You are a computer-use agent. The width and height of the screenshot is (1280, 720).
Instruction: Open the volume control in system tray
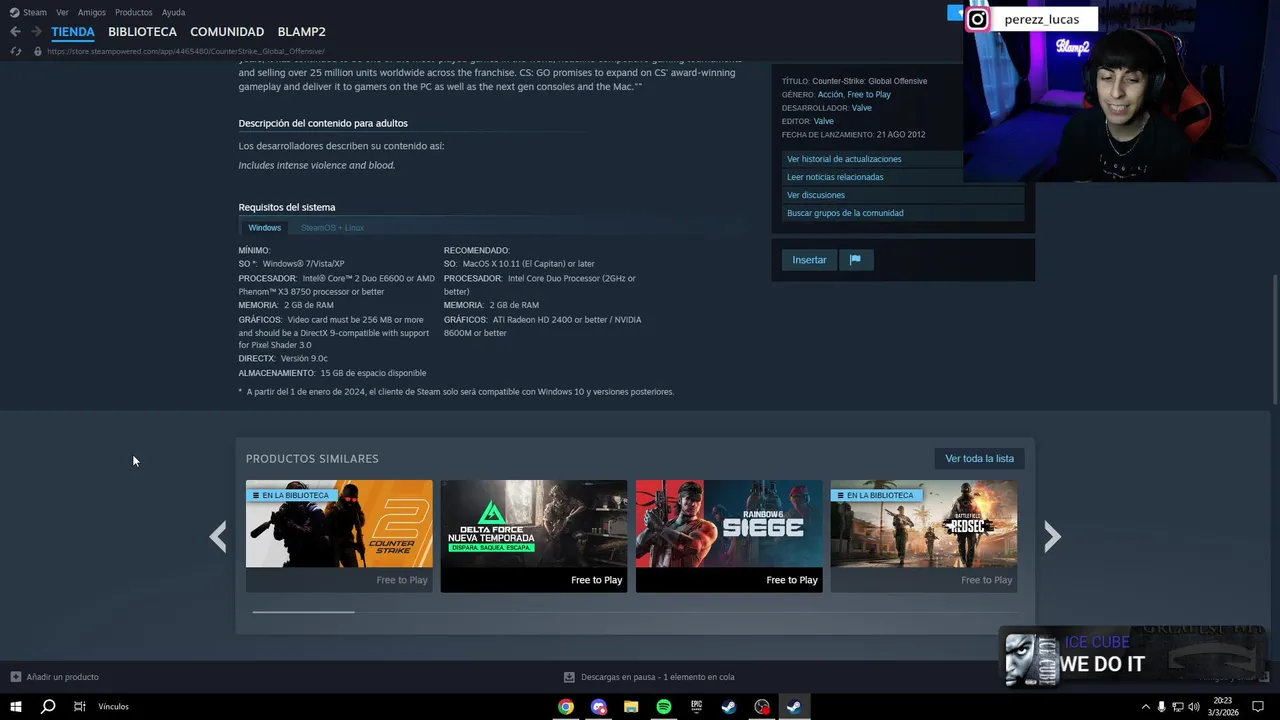tap(1193, 707)
